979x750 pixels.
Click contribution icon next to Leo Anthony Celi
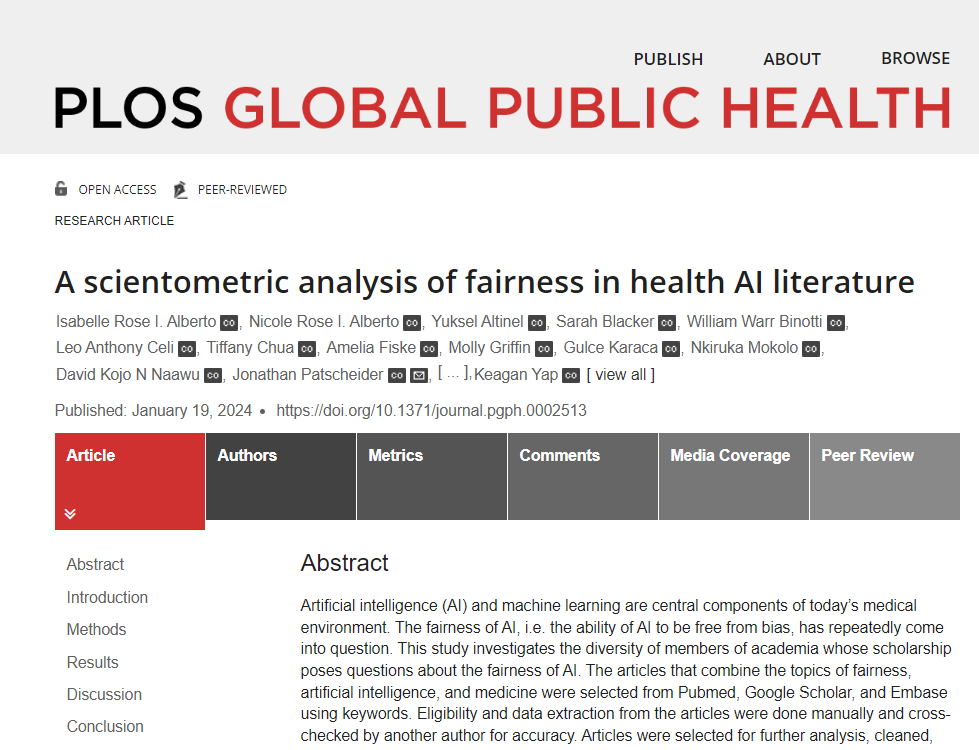187,349
